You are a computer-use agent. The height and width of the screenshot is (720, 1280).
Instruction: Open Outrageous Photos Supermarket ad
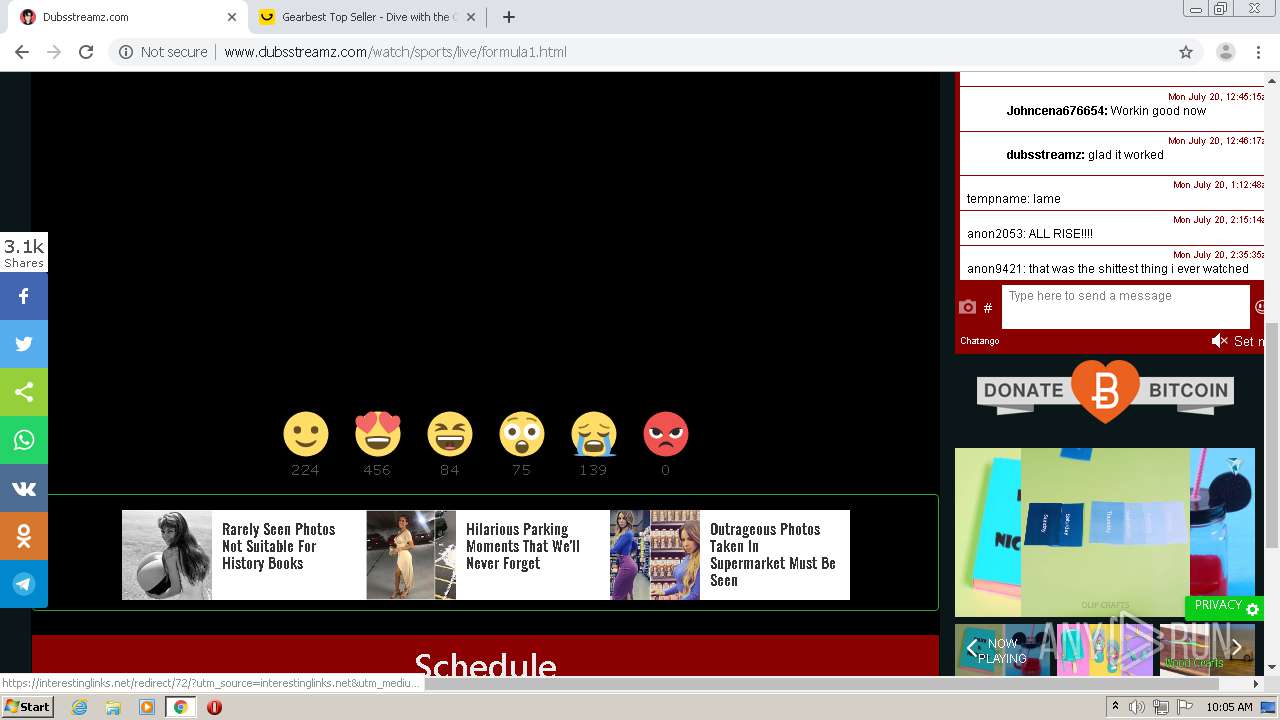point(730,555)
